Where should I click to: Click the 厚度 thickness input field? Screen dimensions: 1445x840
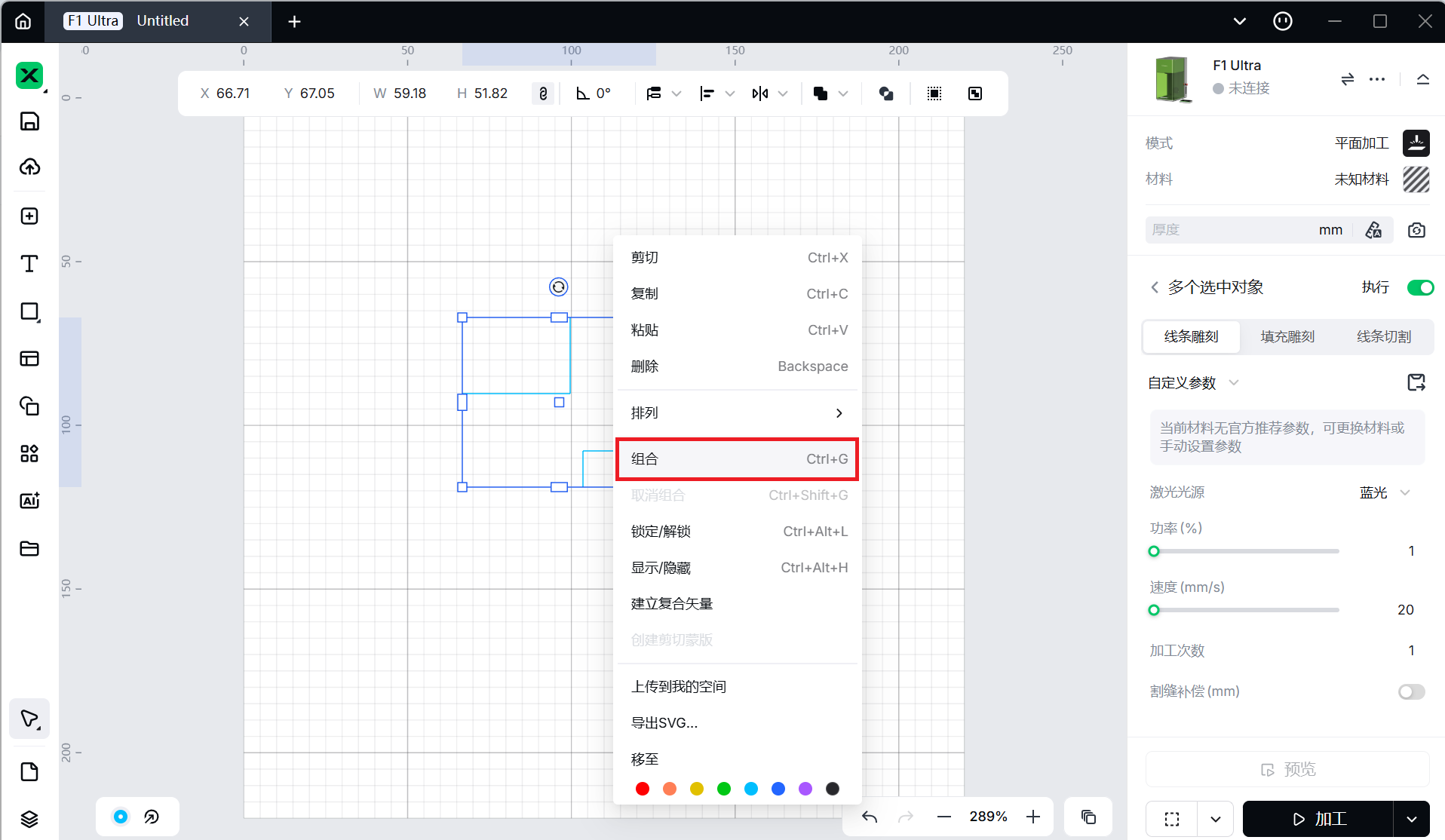point(1229,230)
